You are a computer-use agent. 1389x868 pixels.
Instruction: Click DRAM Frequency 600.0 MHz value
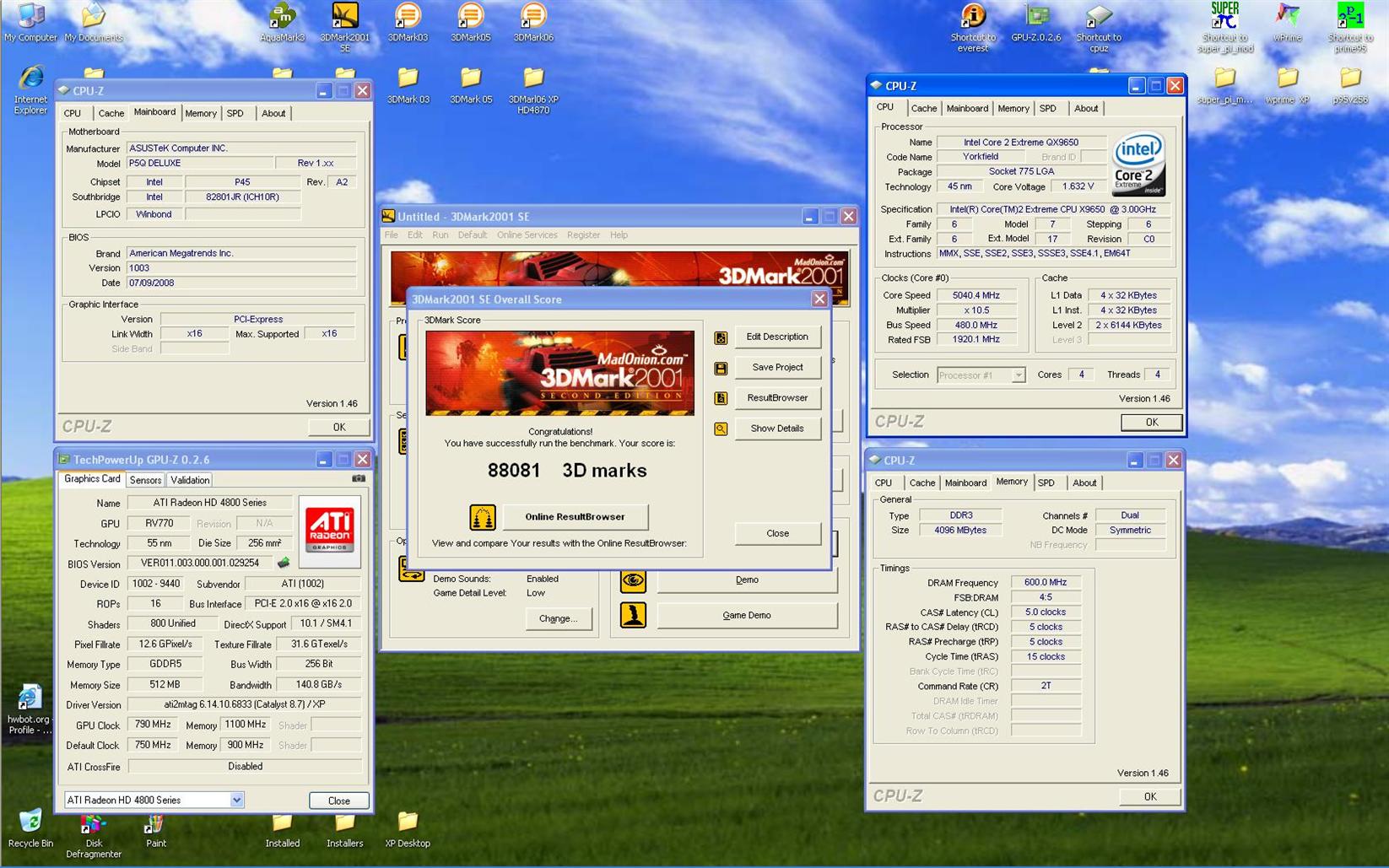[x=1046, y=582]
